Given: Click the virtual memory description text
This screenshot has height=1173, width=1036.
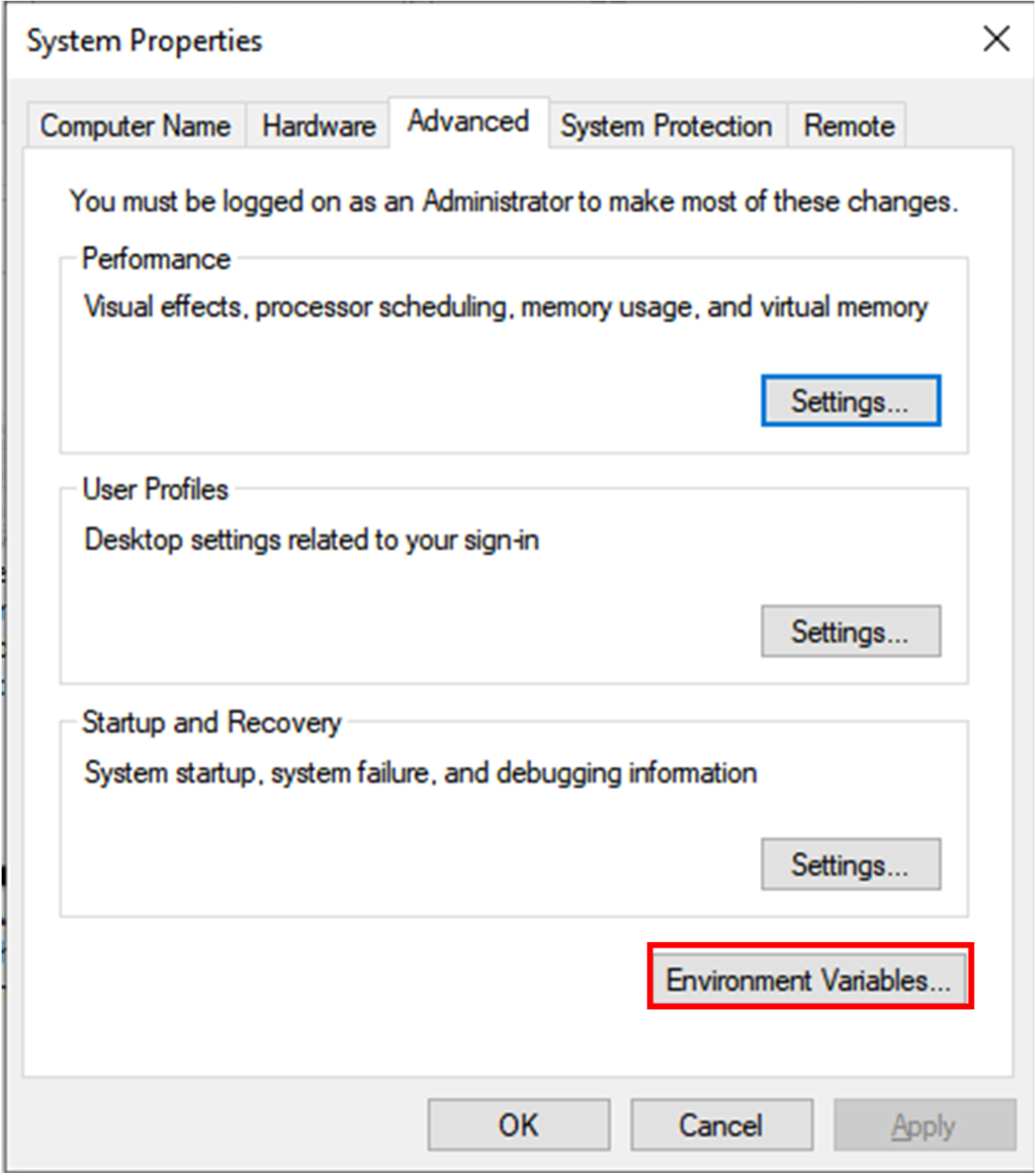Looking at the screenshot, I should (505, 307).
